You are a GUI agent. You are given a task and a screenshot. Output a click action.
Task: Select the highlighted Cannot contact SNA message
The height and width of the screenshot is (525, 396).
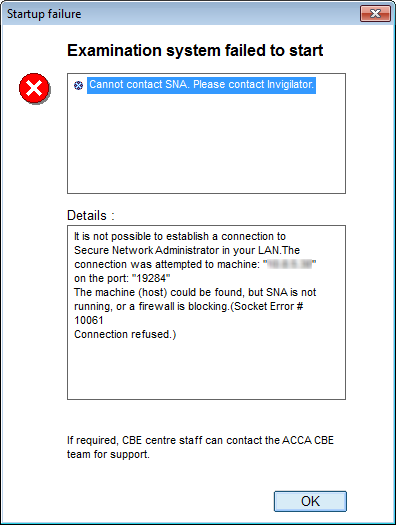[201, 85]
